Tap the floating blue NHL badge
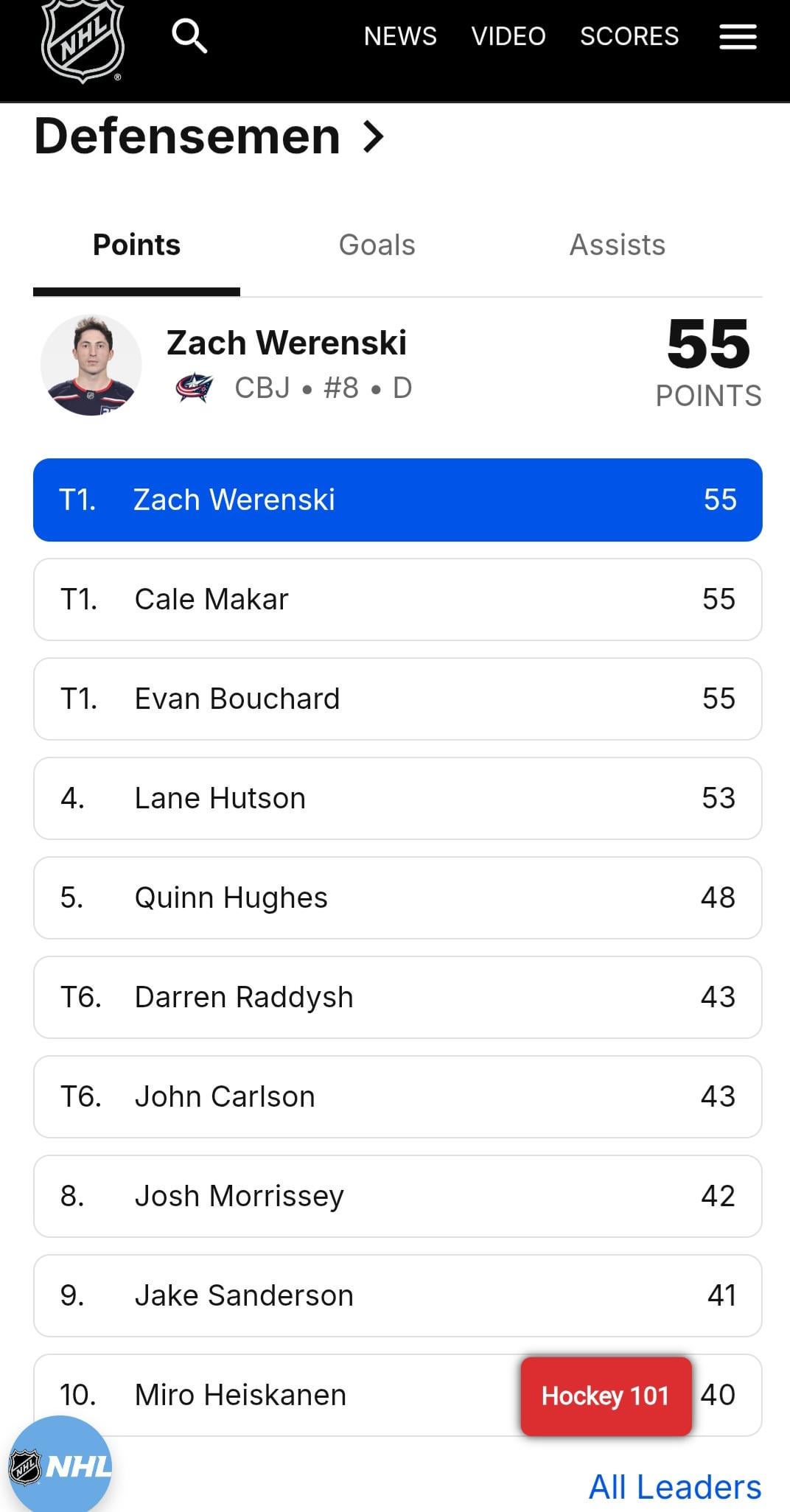This screenshot has width=790, height=1512. pyautogui.click(x=60, y=1465)
